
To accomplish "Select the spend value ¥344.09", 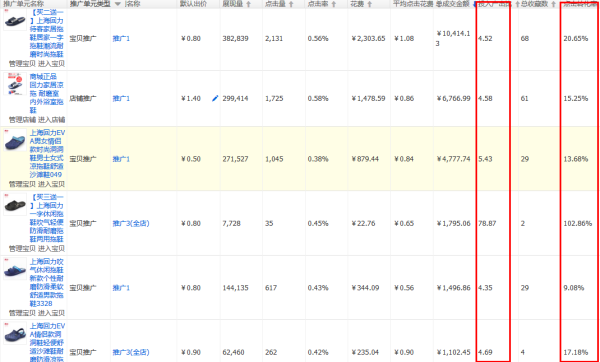I will click(x=365, y=288).
